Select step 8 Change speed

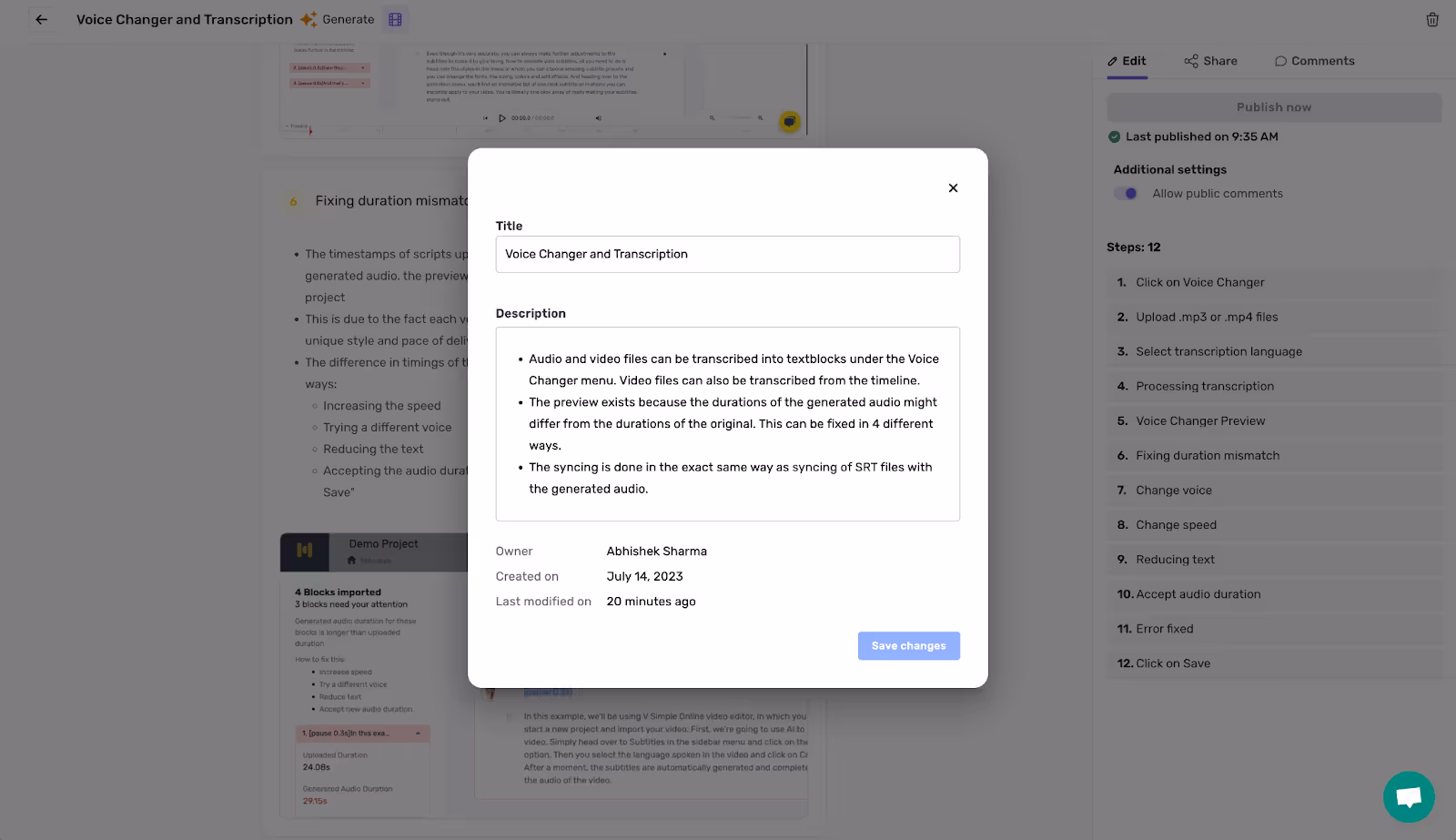(1274, 524)
